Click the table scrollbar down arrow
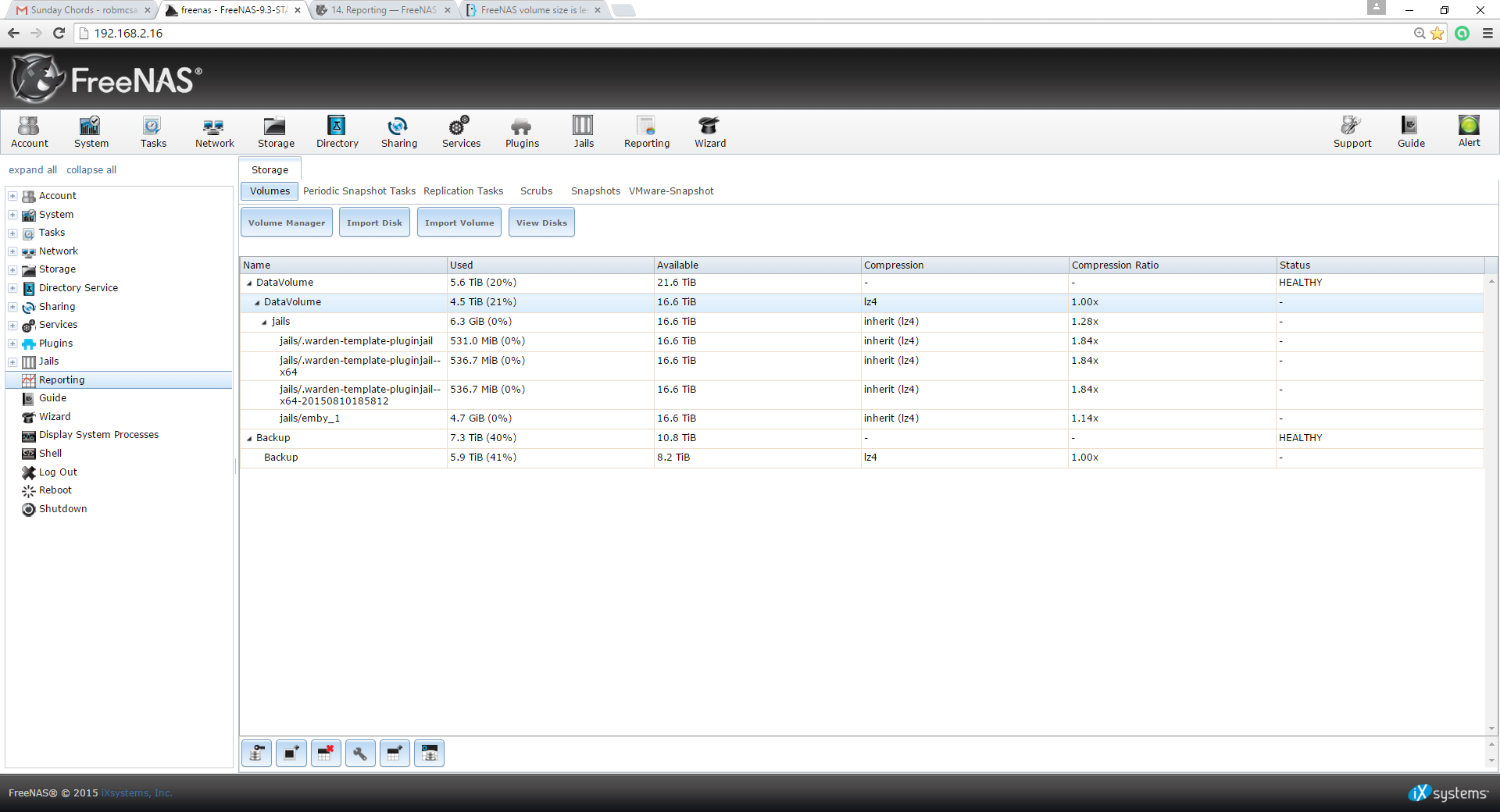This screenshot has width=1500, height=812. tap(1491, 729)
